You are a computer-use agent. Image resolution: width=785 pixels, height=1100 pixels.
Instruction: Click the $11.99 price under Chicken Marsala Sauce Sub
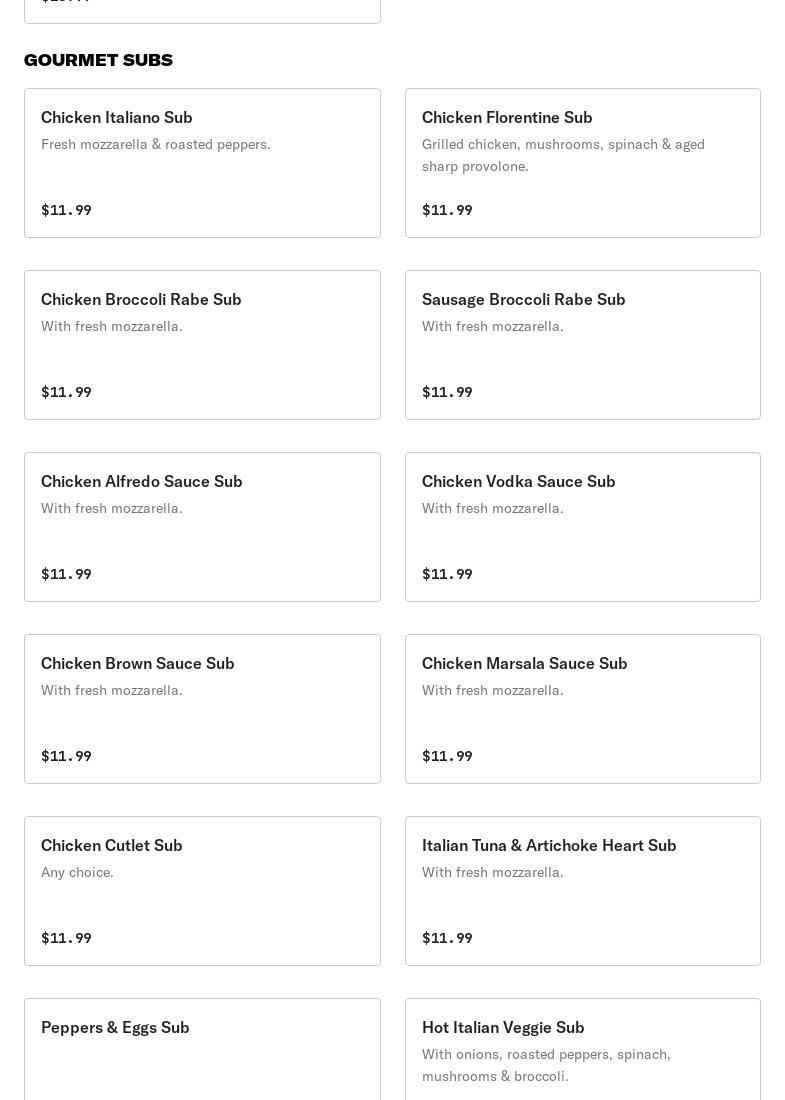pyautogui.click(x=447, y=756)
